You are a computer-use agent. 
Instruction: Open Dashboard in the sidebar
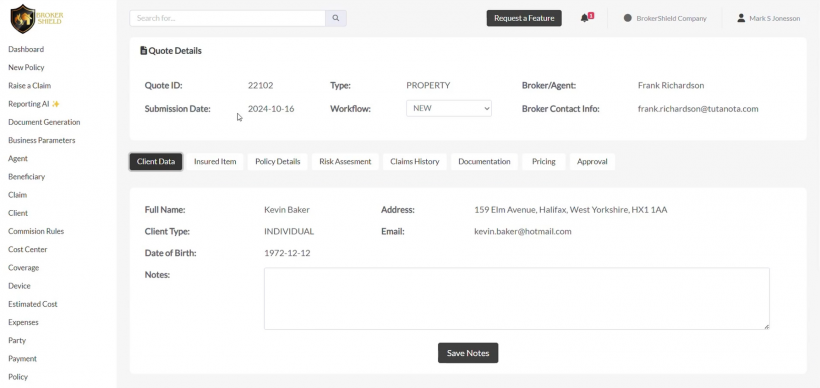tap(26, 49)
